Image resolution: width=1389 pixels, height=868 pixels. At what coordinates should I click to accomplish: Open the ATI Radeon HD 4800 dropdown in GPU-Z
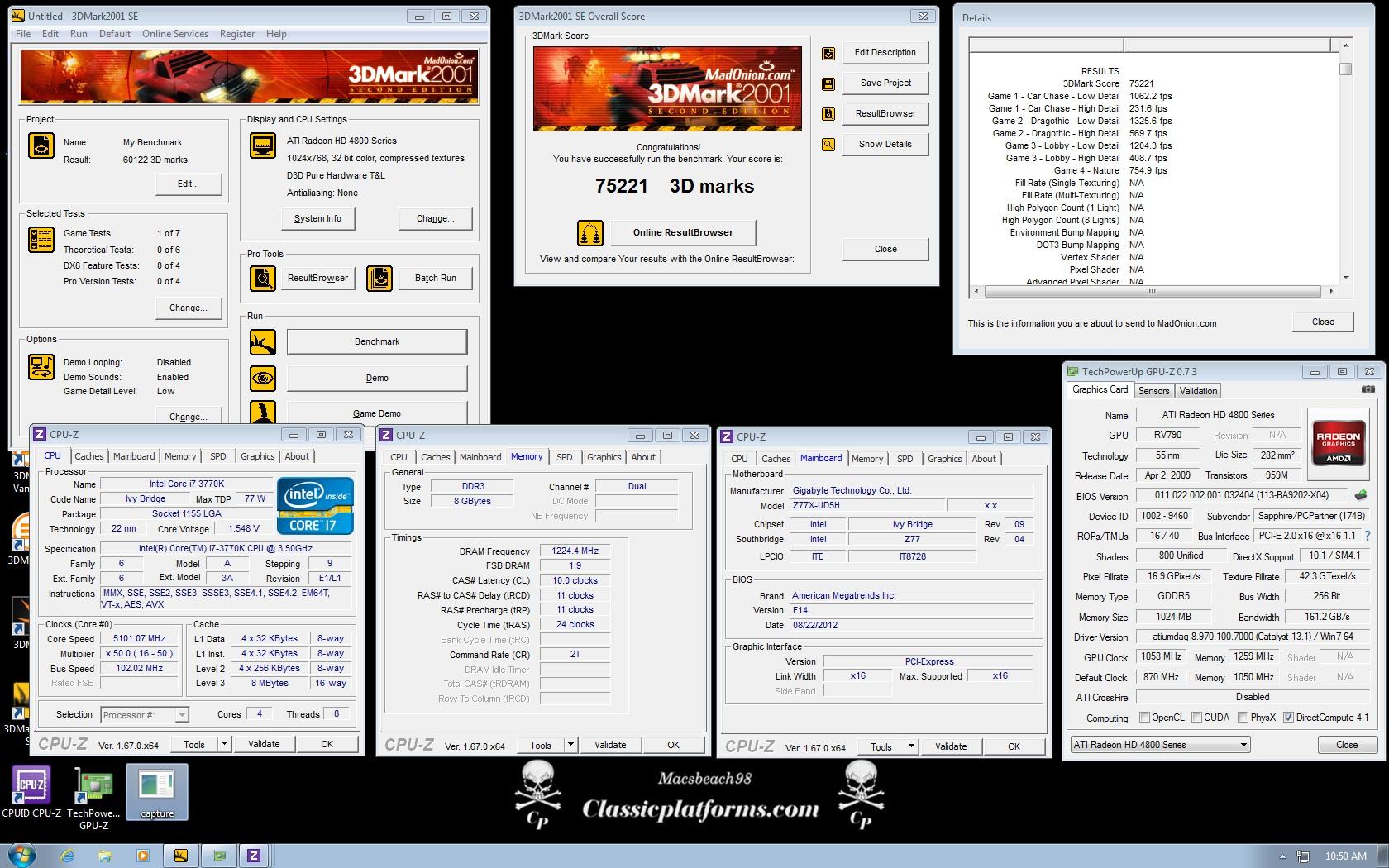pyautogui.click(x=1160, y=745)
